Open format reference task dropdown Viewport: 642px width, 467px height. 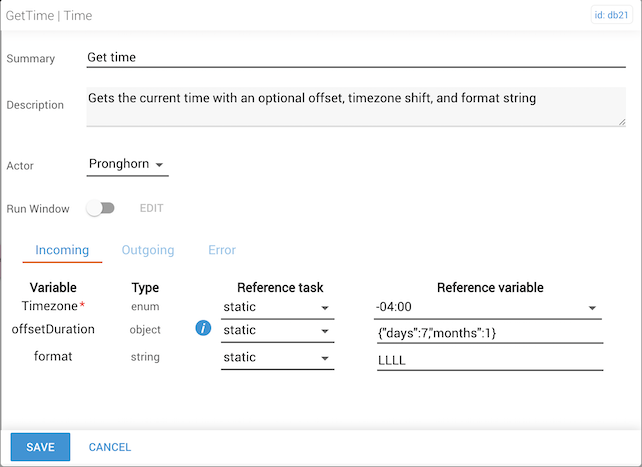(x=276, y=357)
